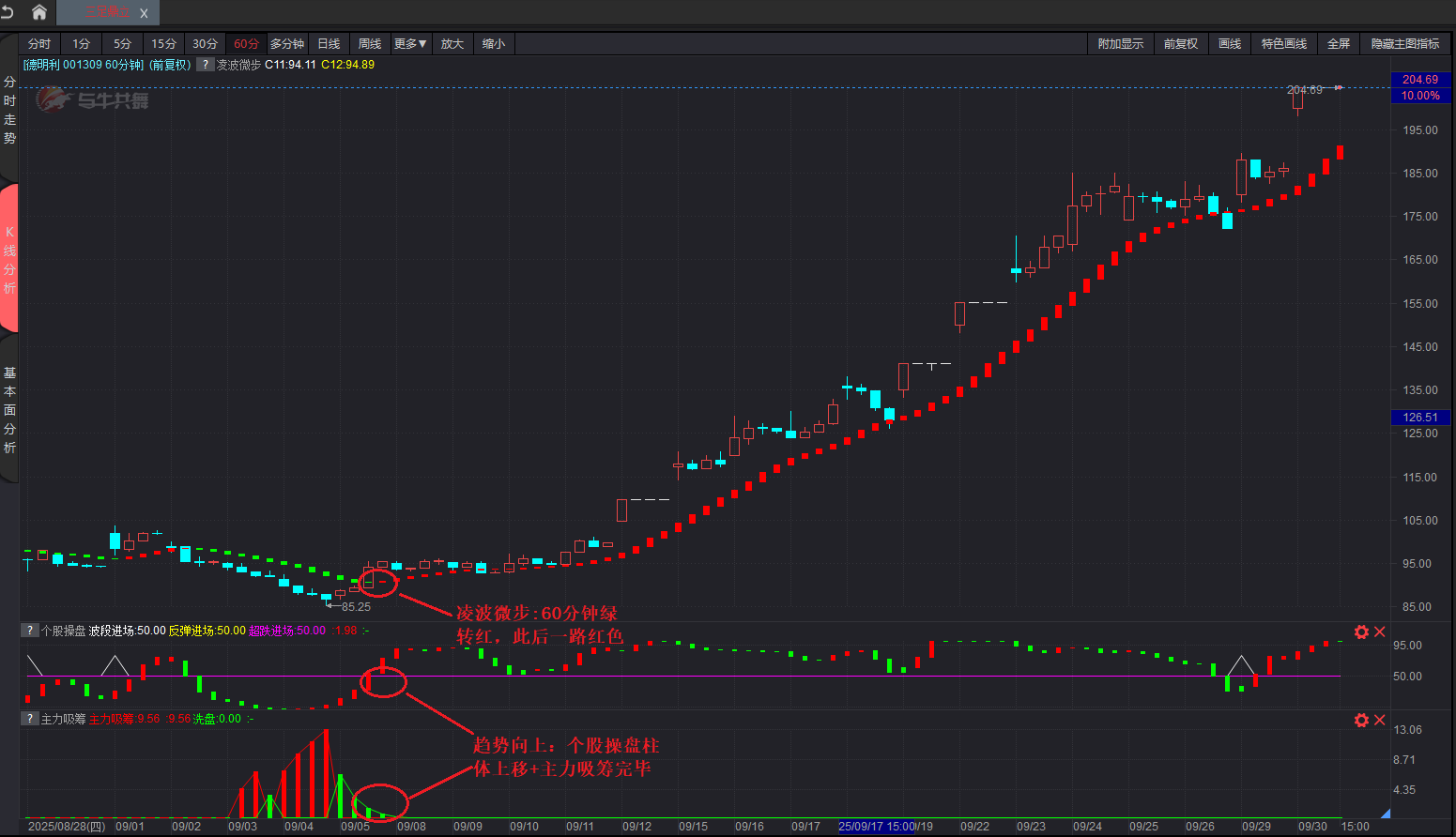This screenshot has height=837, width=1456.
Task: Click the back arrow icon
Action: pos(8,12)
